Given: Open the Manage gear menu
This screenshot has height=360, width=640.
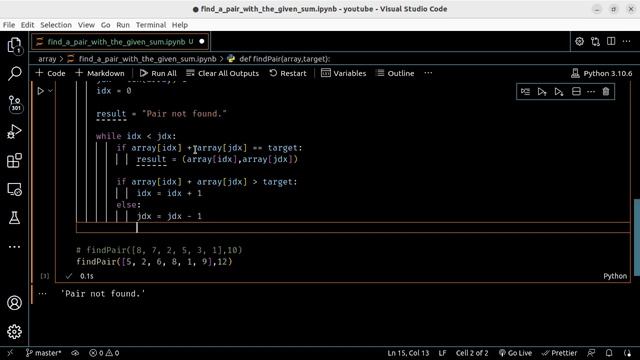Looking at the screenshot, I should coord(14,331).
